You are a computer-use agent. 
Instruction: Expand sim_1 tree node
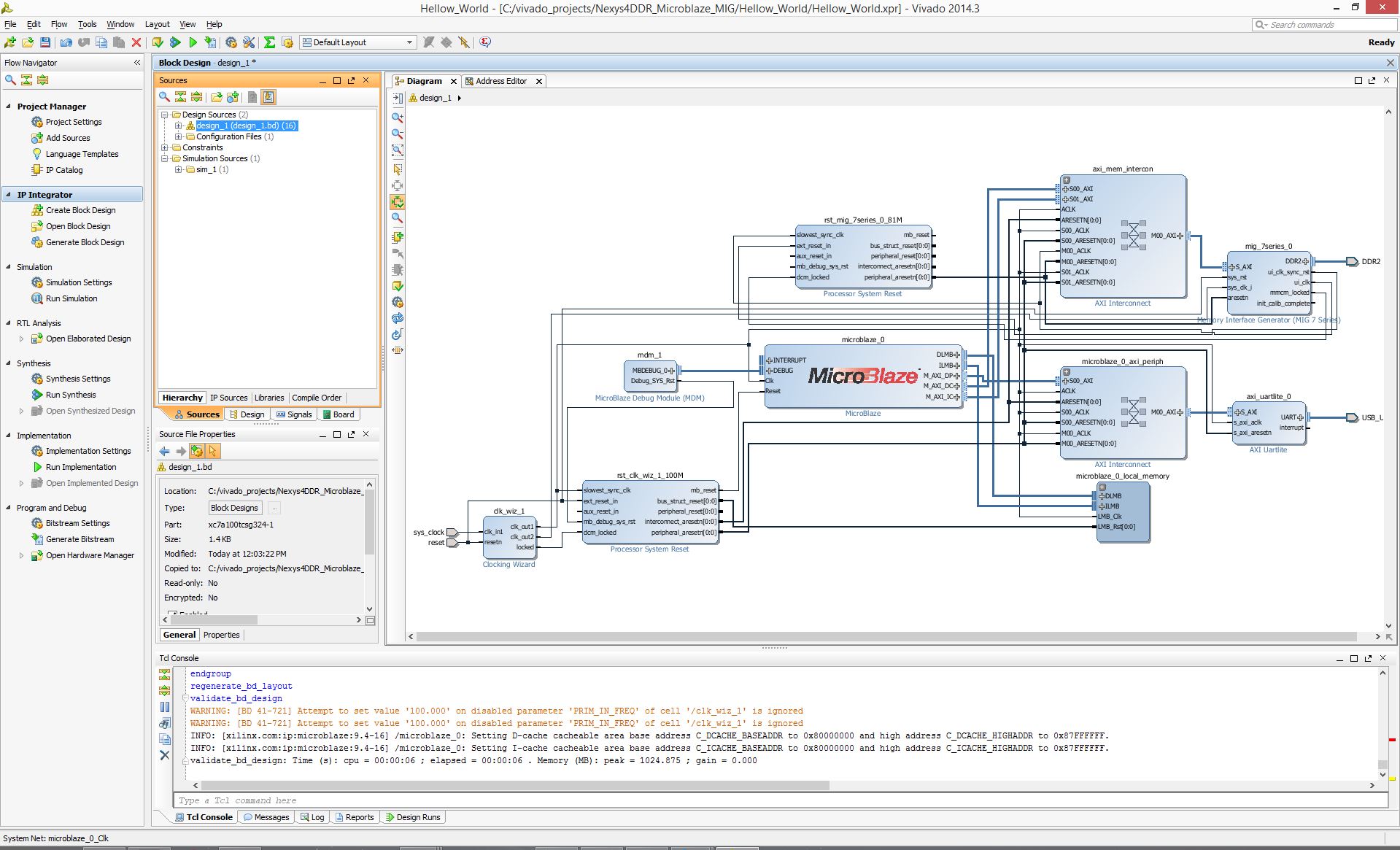(x=178, y=169)
